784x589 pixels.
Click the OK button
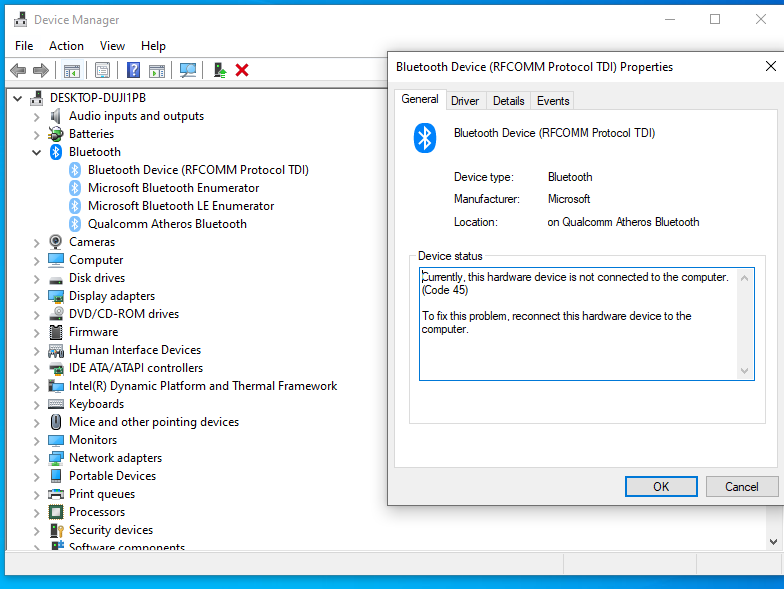[x=661, y=486]
